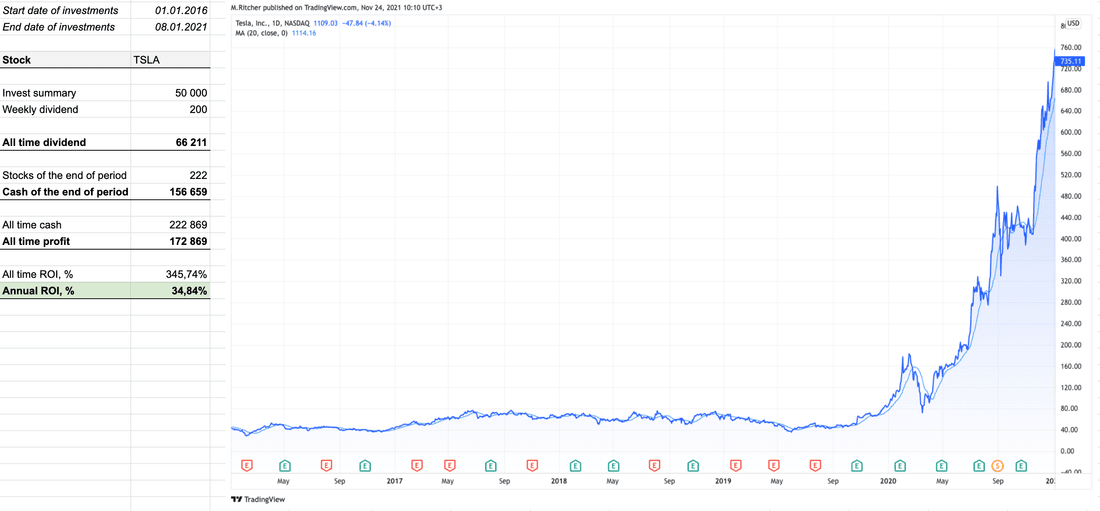Click the orange S stock split marker
This screenshot has width=1100, height=511.
point(998,465)
